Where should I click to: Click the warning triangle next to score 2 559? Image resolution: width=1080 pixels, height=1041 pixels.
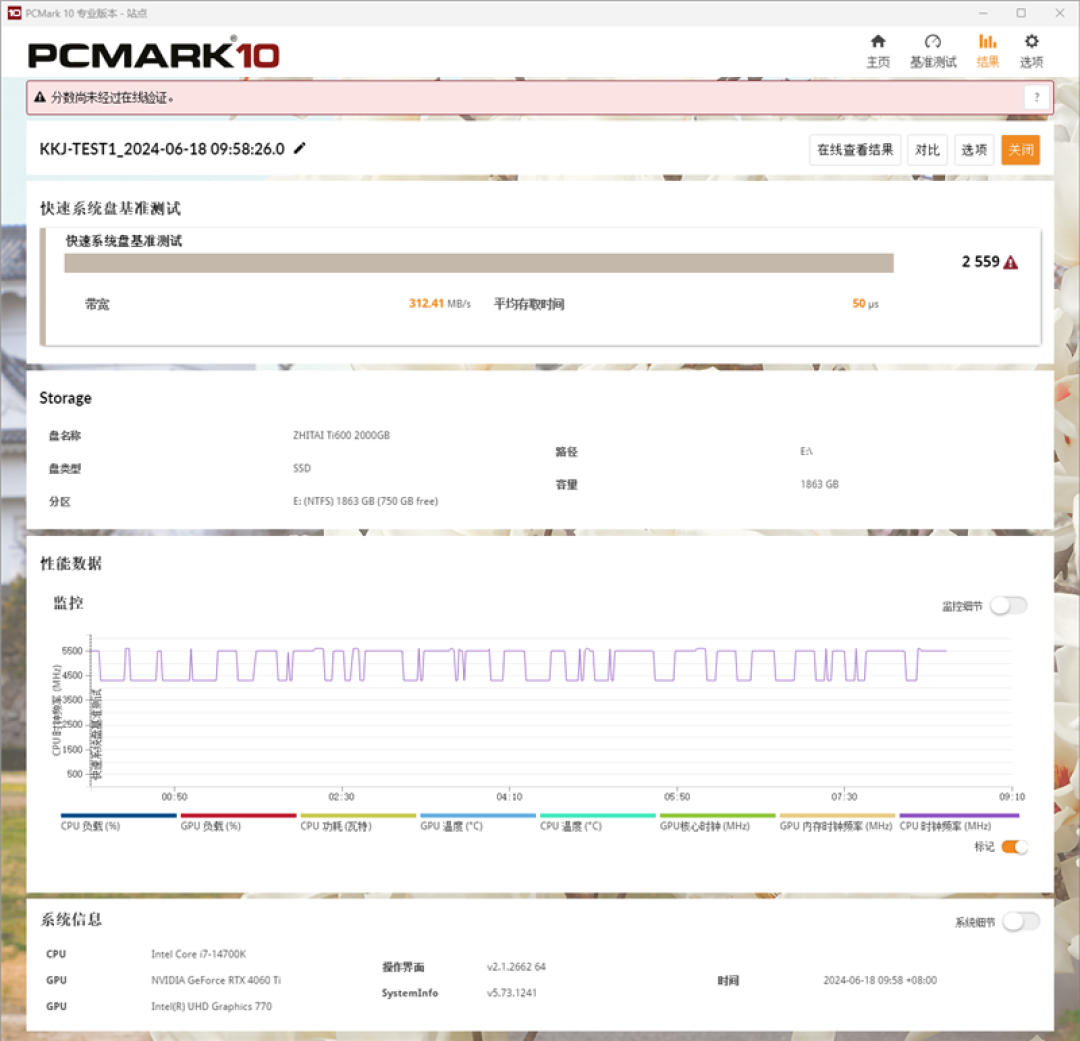[1010, 262]
